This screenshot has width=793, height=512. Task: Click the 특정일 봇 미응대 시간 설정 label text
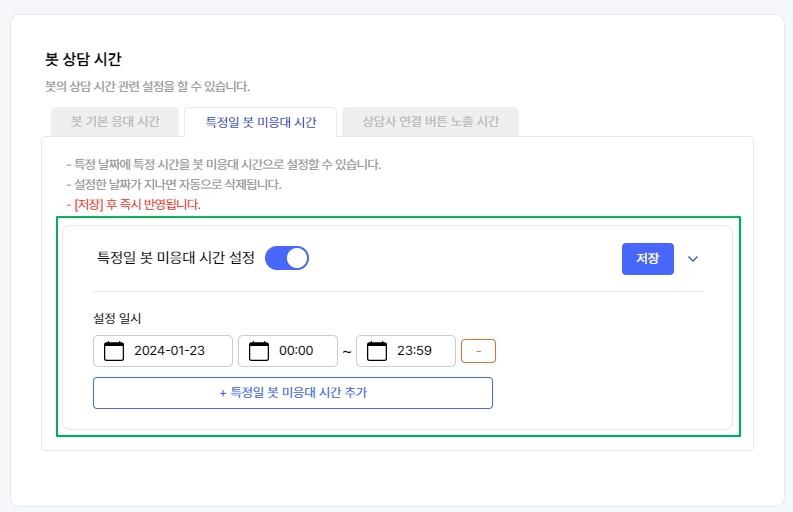175,258
